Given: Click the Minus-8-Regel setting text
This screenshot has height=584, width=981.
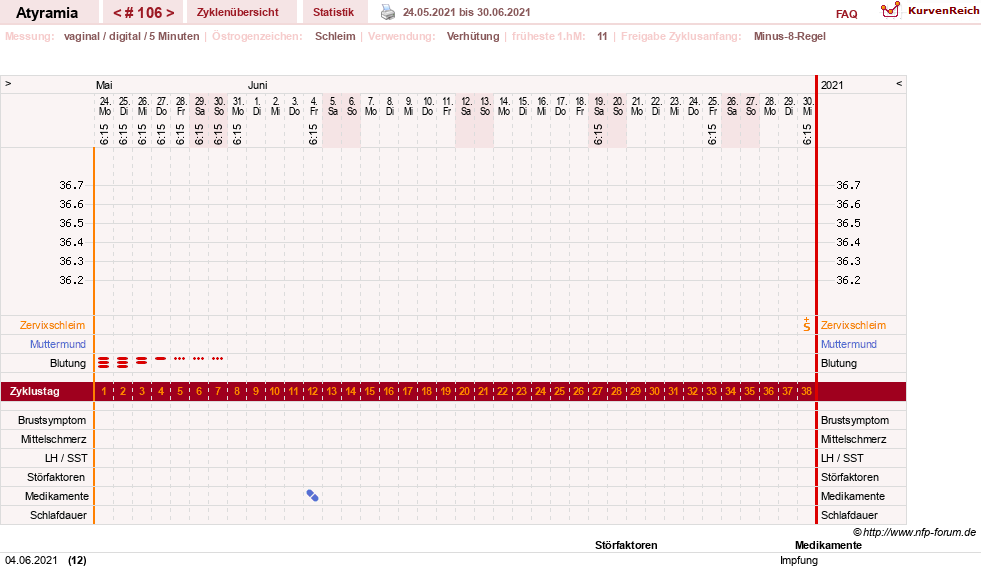Looking at the screenshot, I should 790,36.
